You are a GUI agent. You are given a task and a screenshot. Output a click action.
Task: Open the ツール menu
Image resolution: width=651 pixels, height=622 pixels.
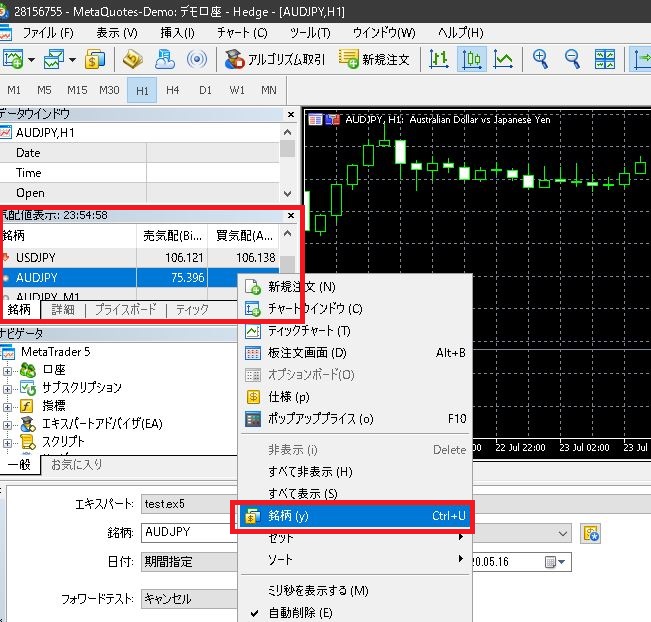[310, 32]
